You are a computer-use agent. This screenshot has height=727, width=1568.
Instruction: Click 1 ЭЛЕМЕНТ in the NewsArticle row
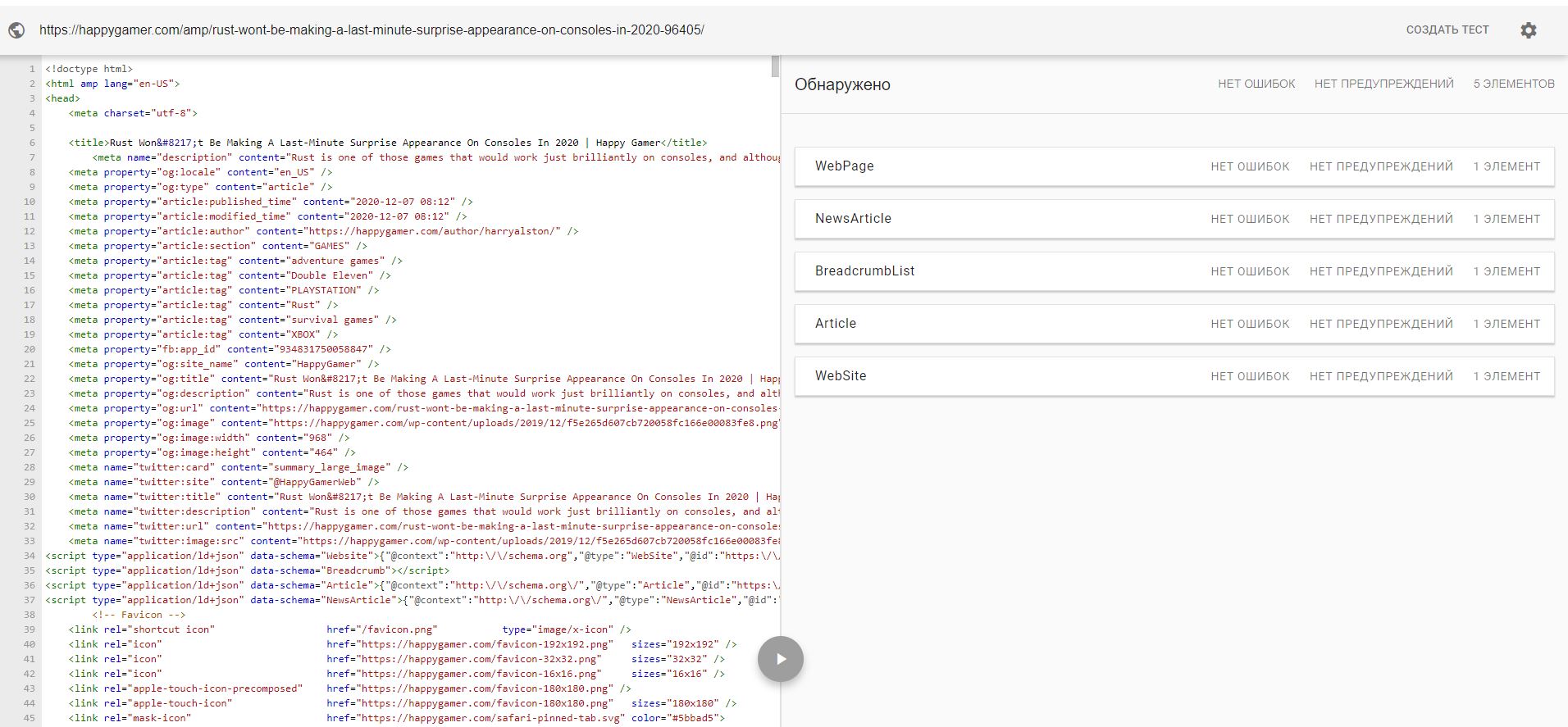(x=1506, y=219)
